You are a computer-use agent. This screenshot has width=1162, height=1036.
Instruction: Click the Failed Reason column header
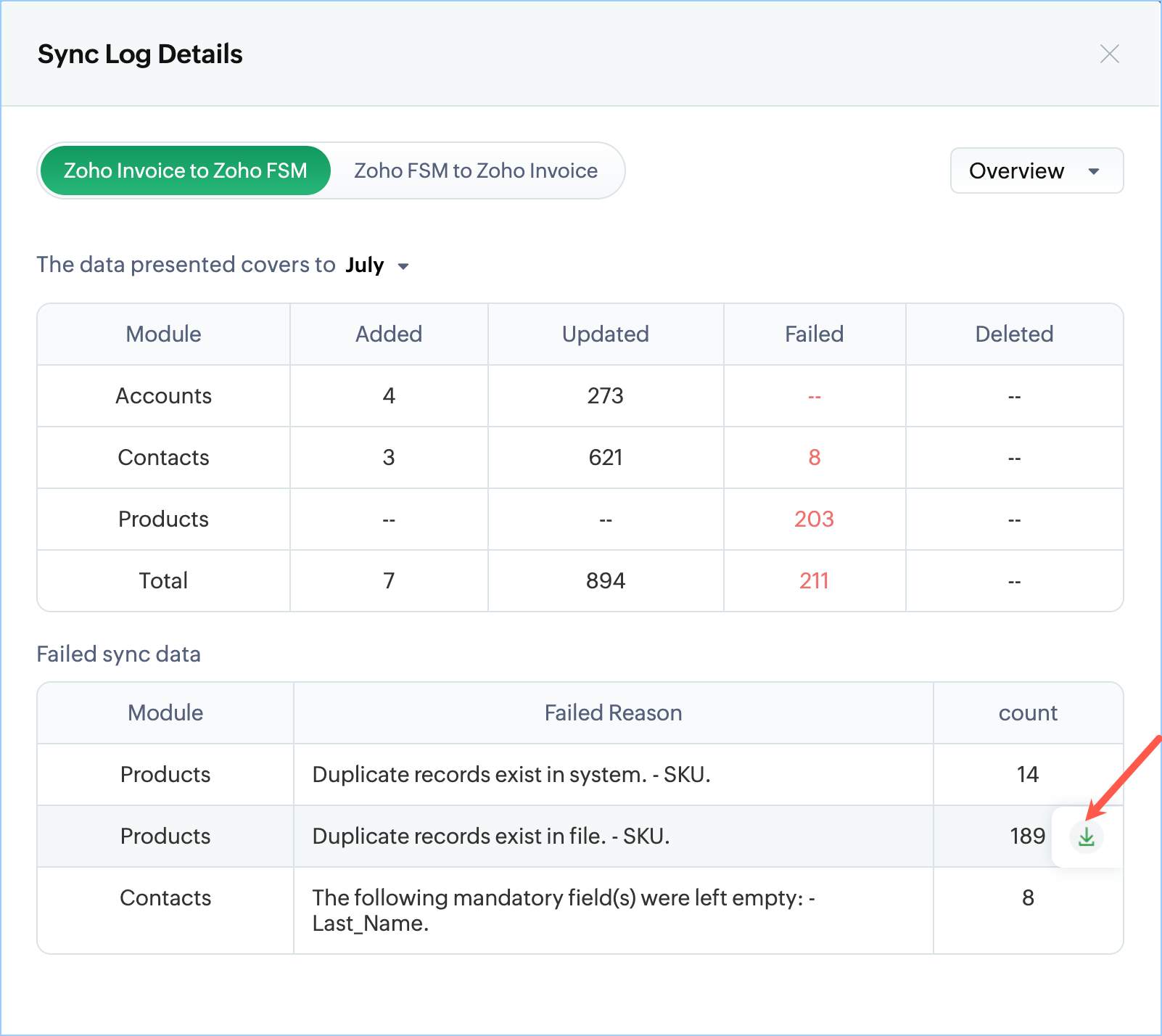click(613, 712)
